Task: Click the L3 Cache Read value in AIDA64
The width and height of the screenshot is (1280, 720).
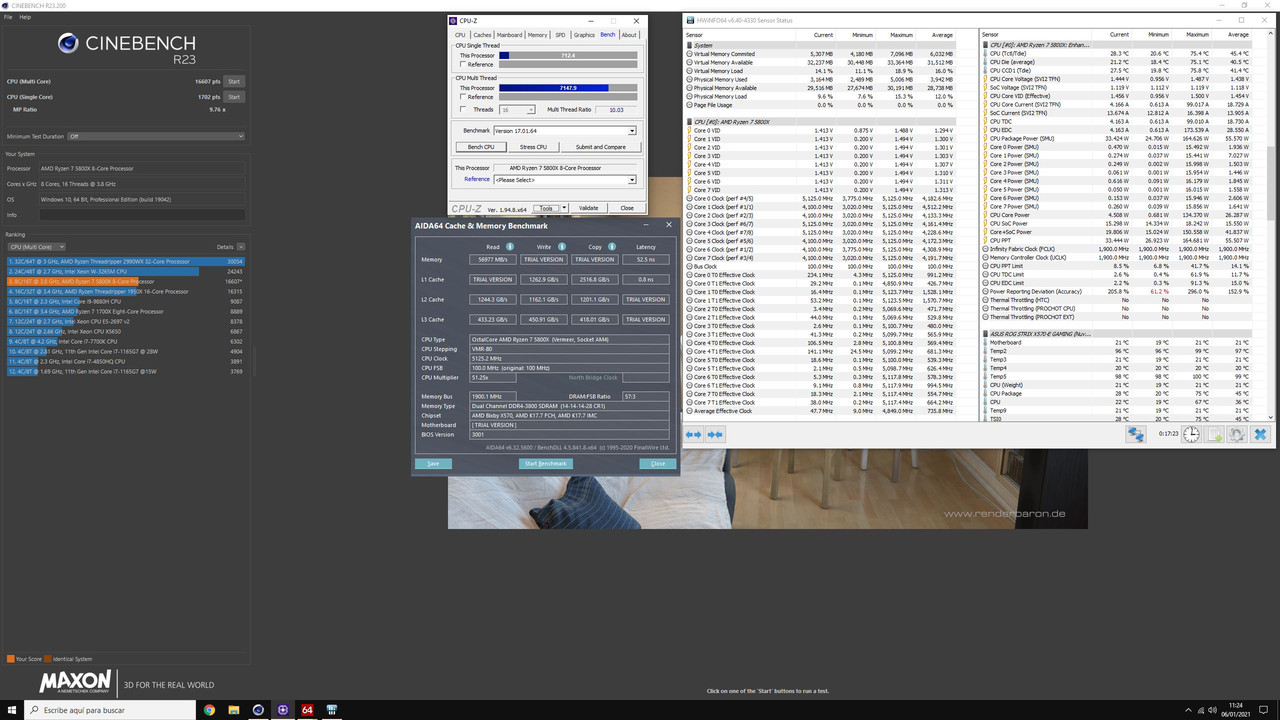Action: point(492,319)
